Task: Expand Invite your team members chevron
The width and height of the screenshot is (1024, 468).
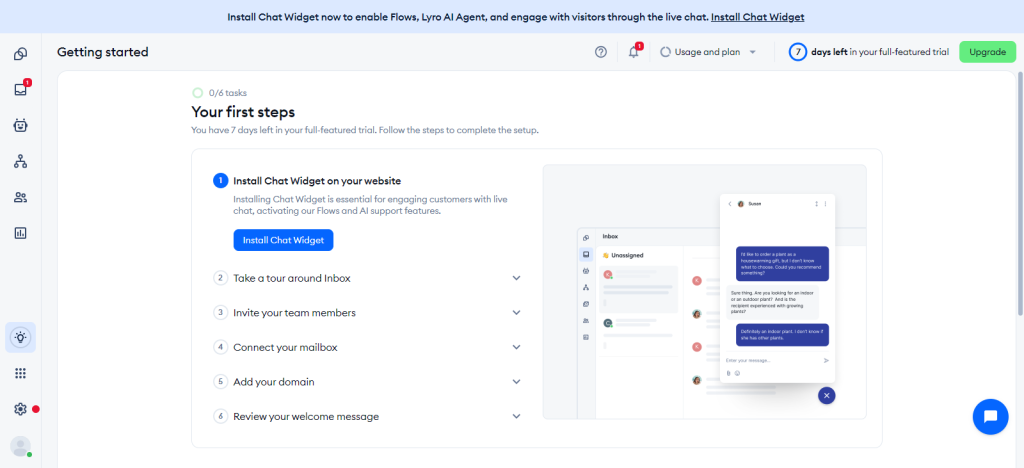Action: [x=517, y=313]
